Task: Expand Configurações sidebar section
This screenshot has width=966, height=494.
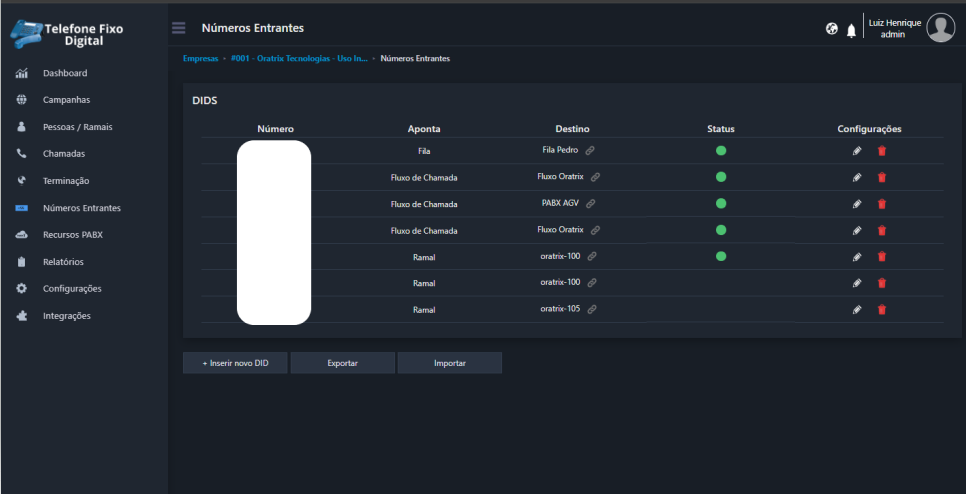Action: [72, 289]
